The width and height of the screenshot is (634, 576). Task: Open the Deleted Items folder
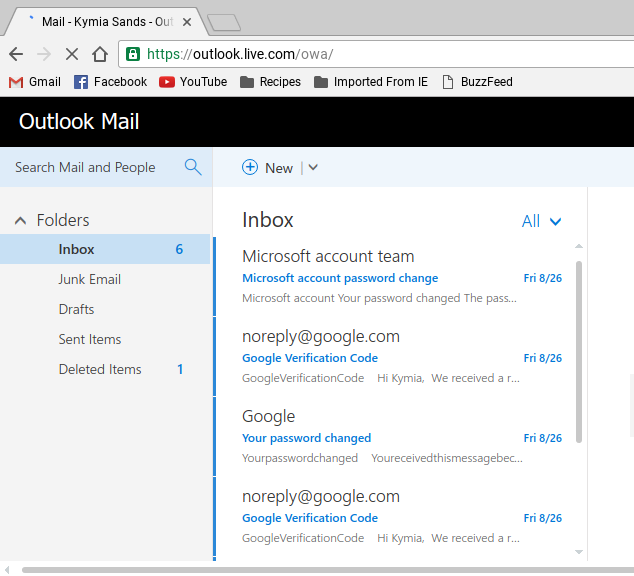pos(100,369)
